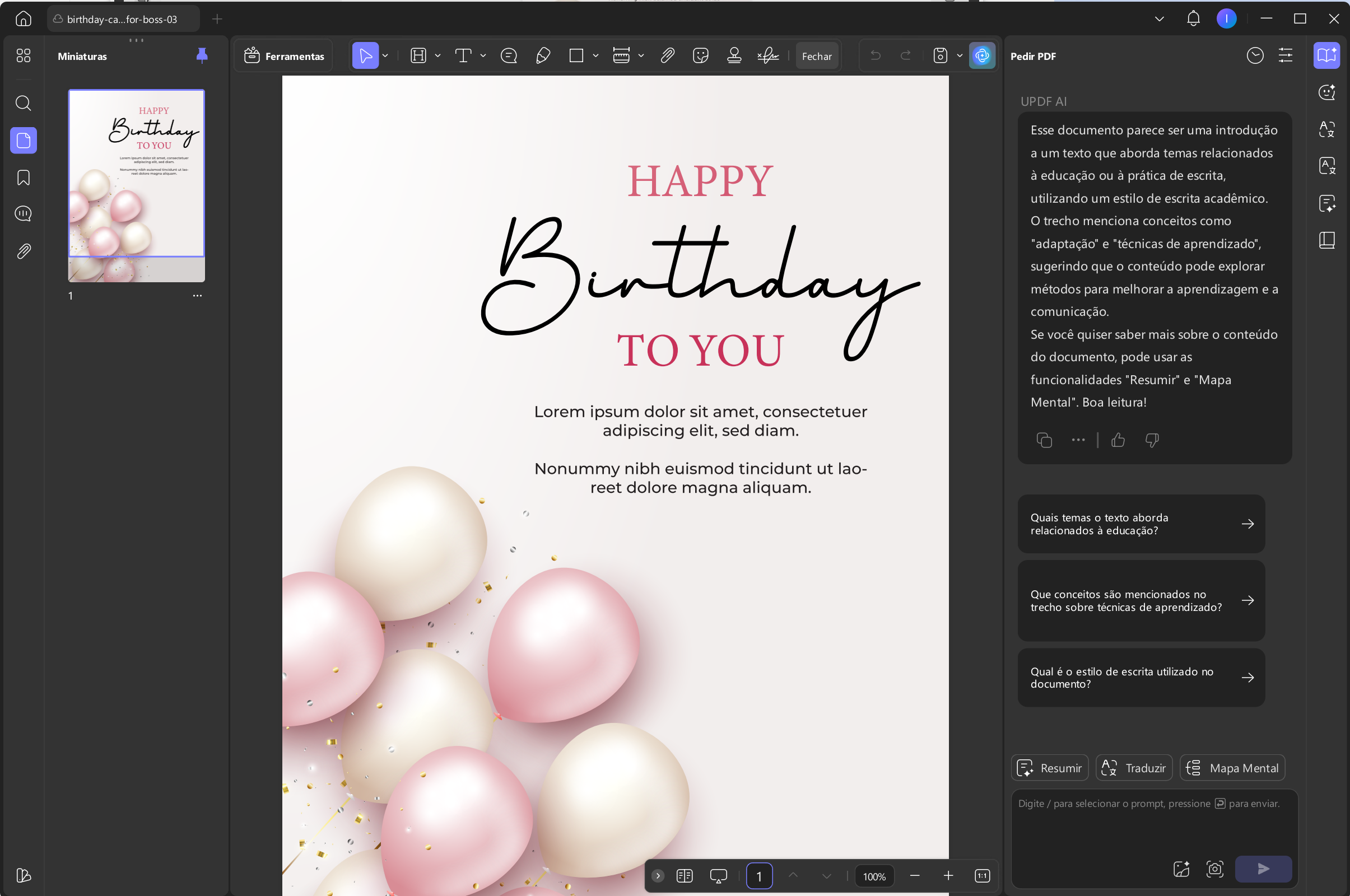Select the attachment paperclip toolbar icon
The height and width of the screenshot is (896, 1350).
[667, 55]
